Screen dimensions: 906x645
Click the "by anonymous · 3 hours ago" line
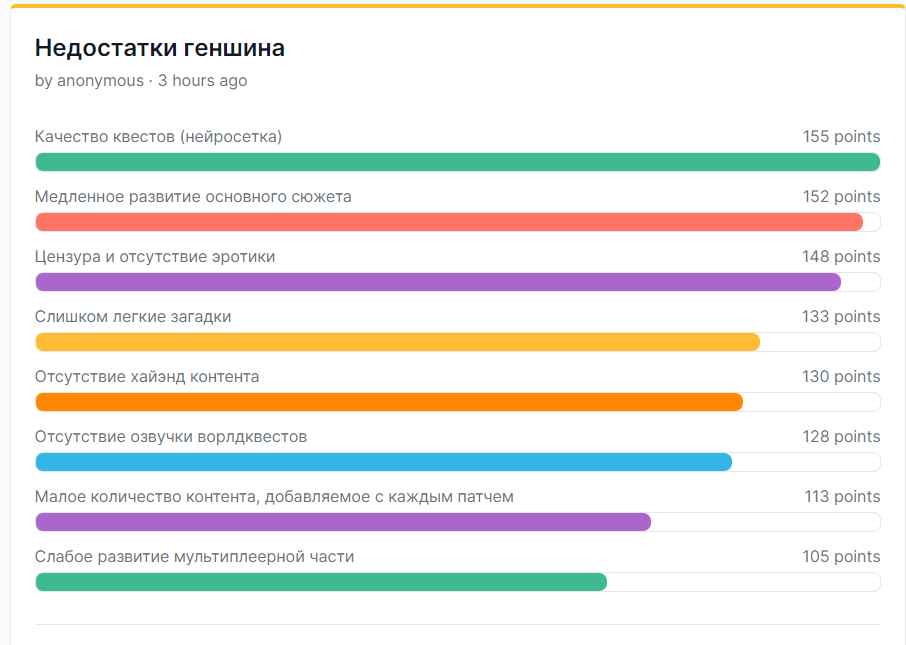tap(141, 80)
